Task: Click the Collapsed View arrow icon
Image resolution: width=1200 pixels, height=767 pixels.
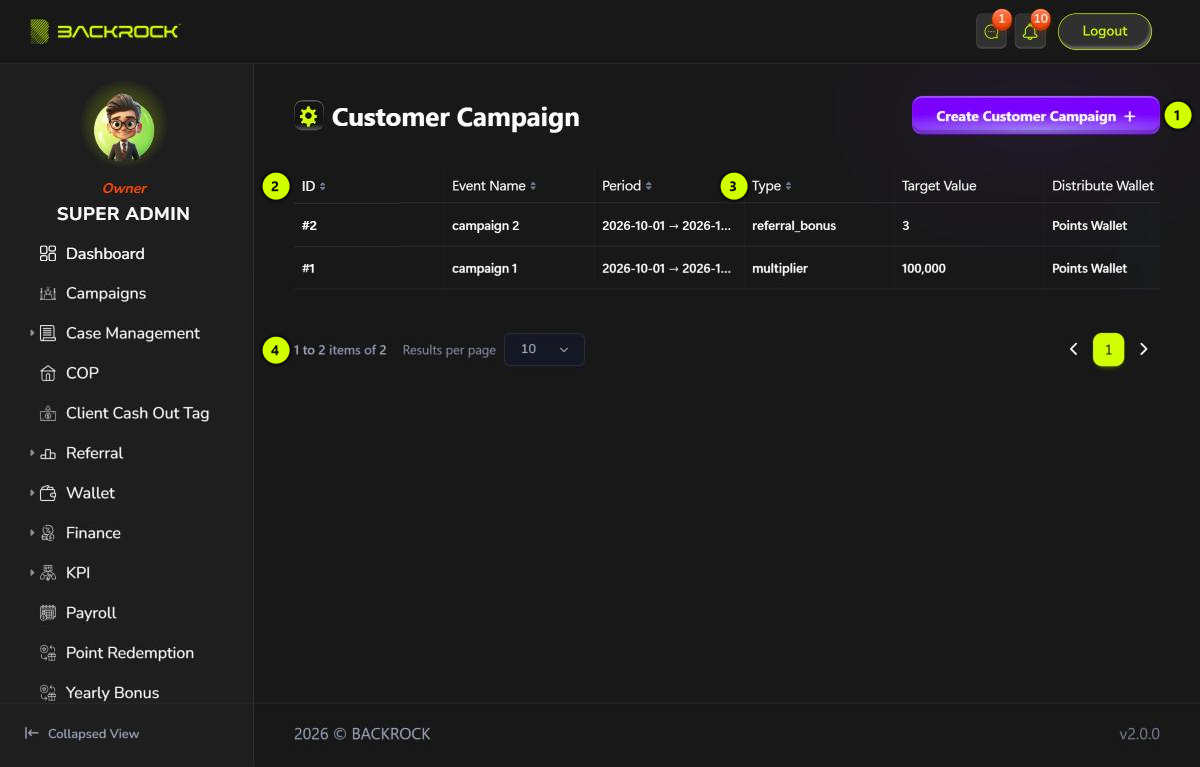Action: coord(32,733)
